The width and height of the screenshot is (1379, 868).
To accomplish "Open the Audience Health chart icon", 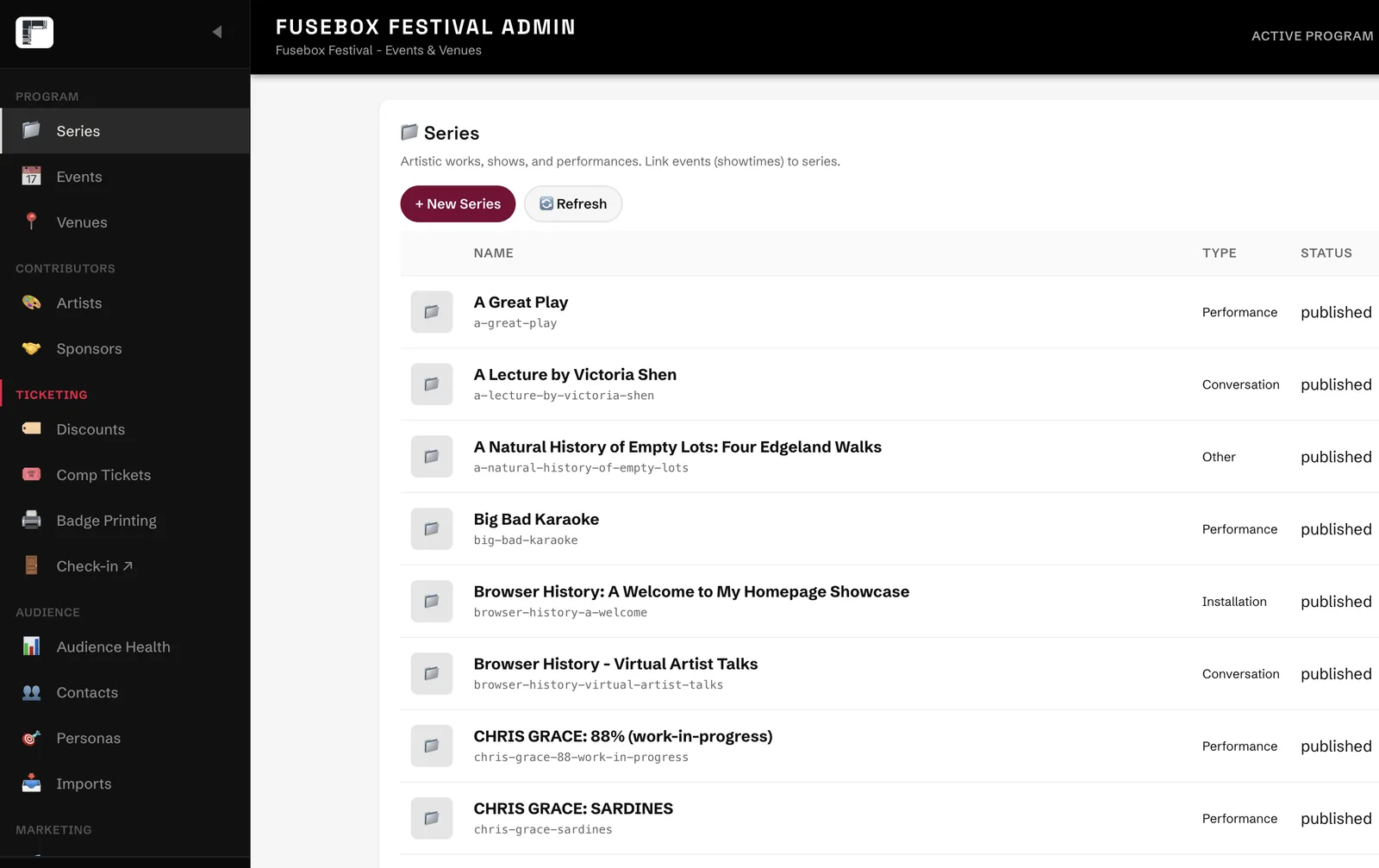I will 31,646.
